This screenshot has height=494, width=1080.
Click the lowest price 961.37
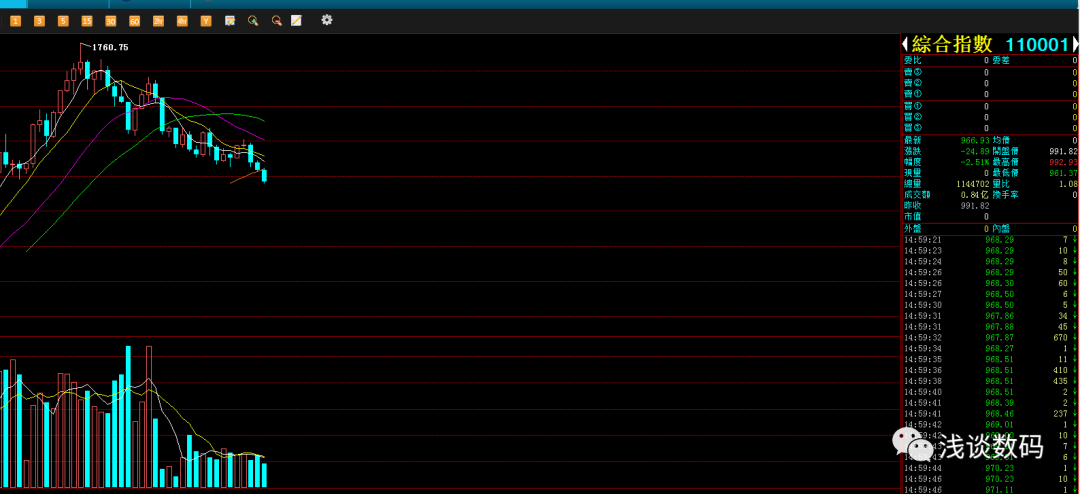tap(1063, 173)
